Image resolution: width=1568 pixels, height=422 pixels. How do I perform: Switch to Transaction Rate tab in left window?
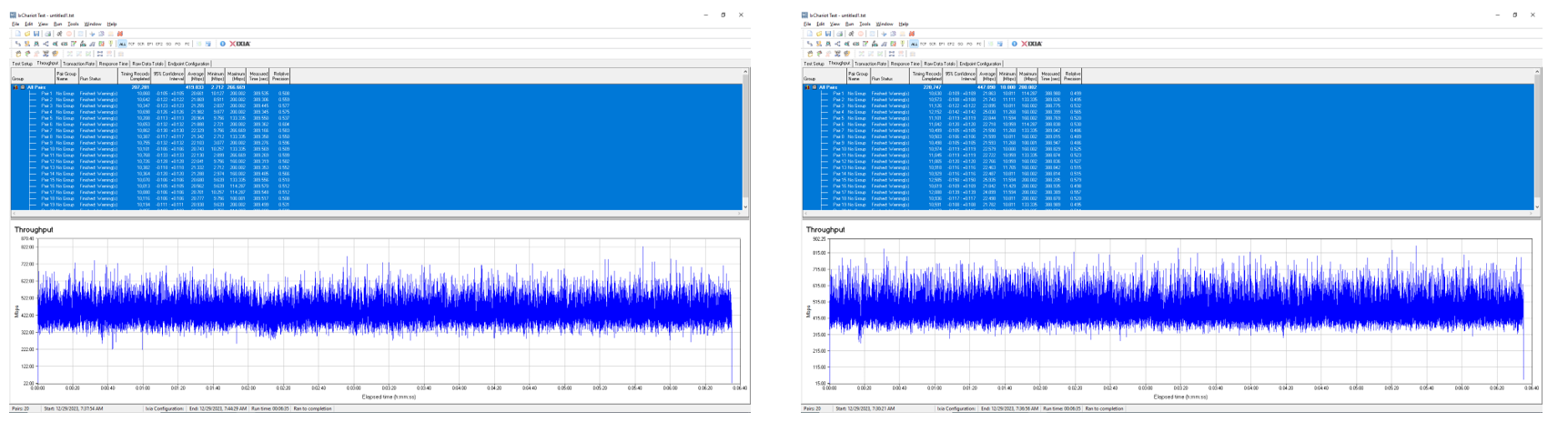[x=78, y=64]
